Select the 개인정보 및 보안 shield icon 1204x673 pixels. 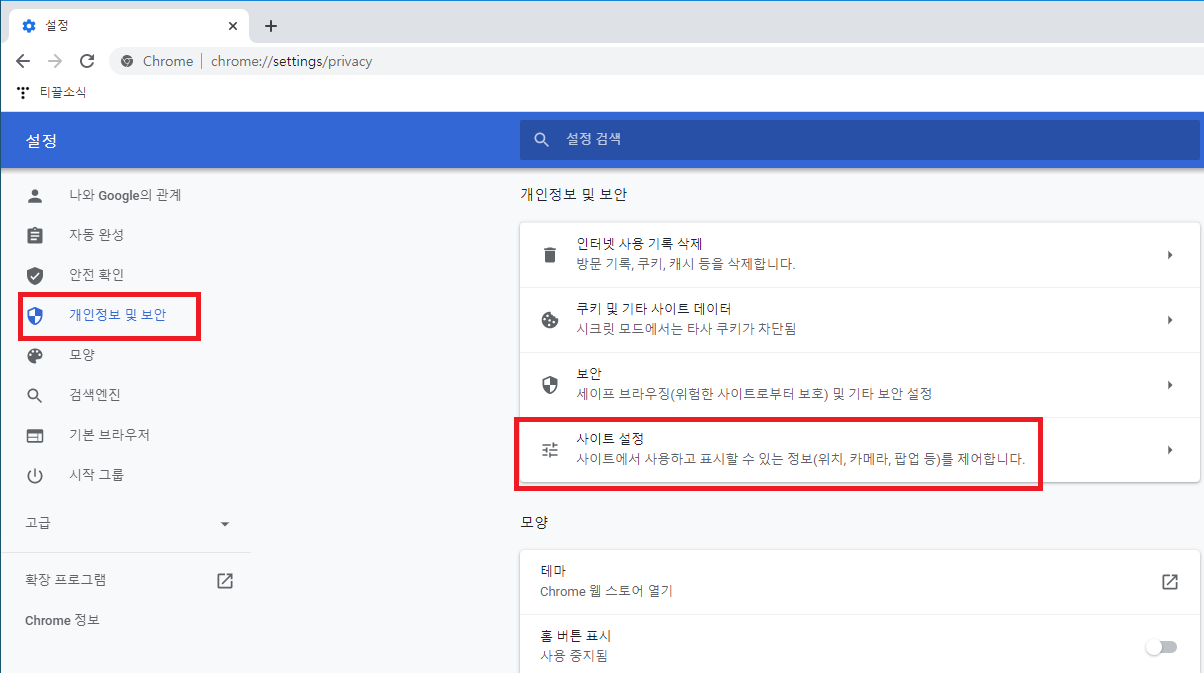coord(35,314)
